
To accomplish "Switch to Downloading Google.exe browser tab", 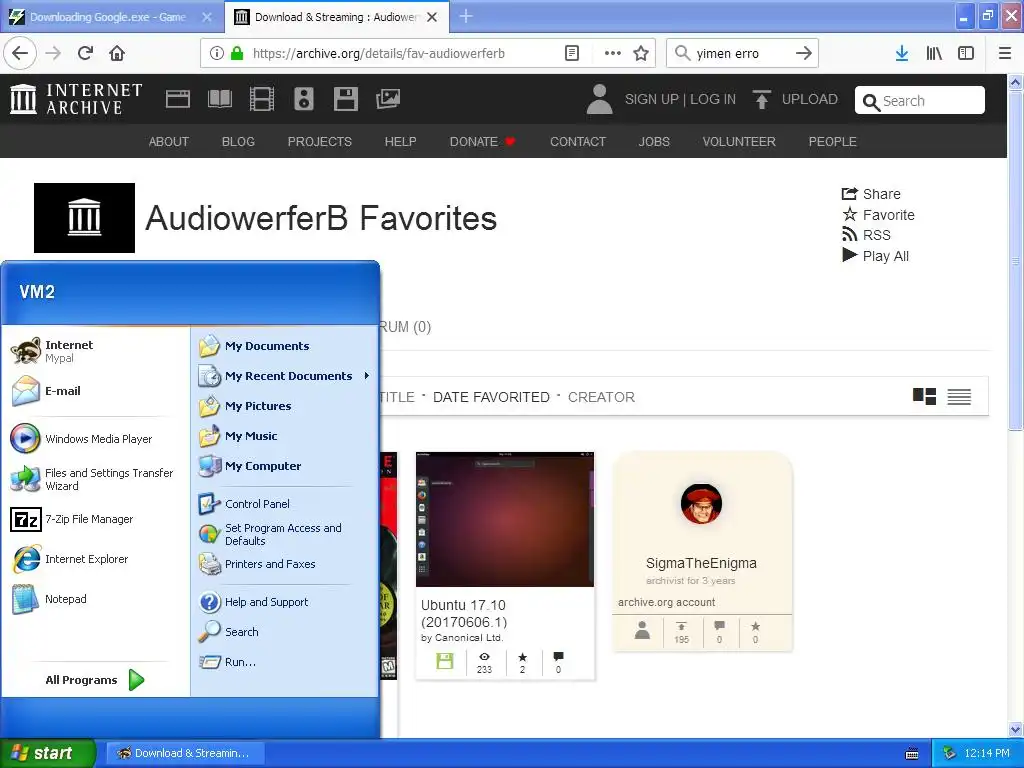I will coord(108,17).
